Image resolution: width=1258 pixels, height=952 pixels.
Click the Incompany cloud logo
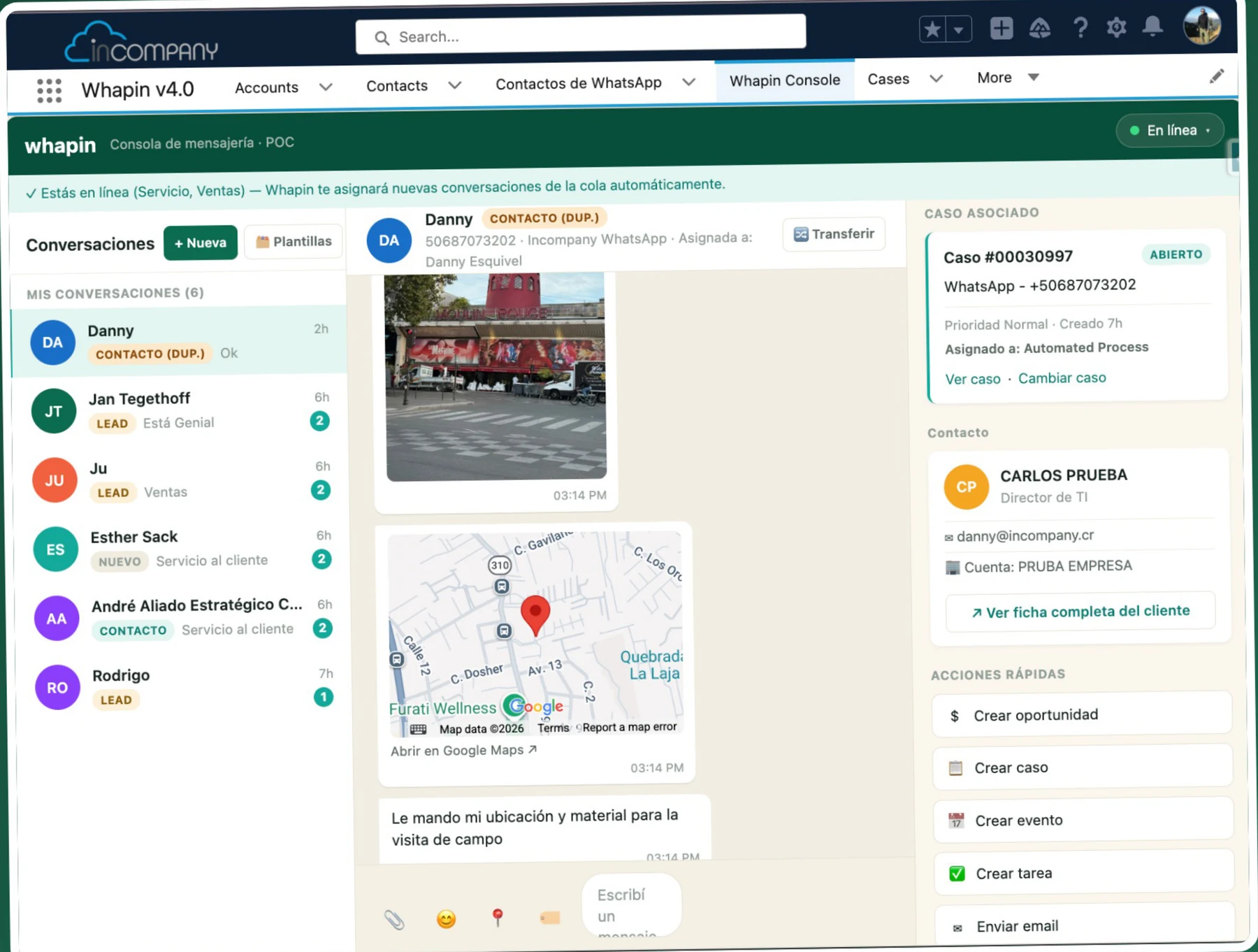(141, 42)
